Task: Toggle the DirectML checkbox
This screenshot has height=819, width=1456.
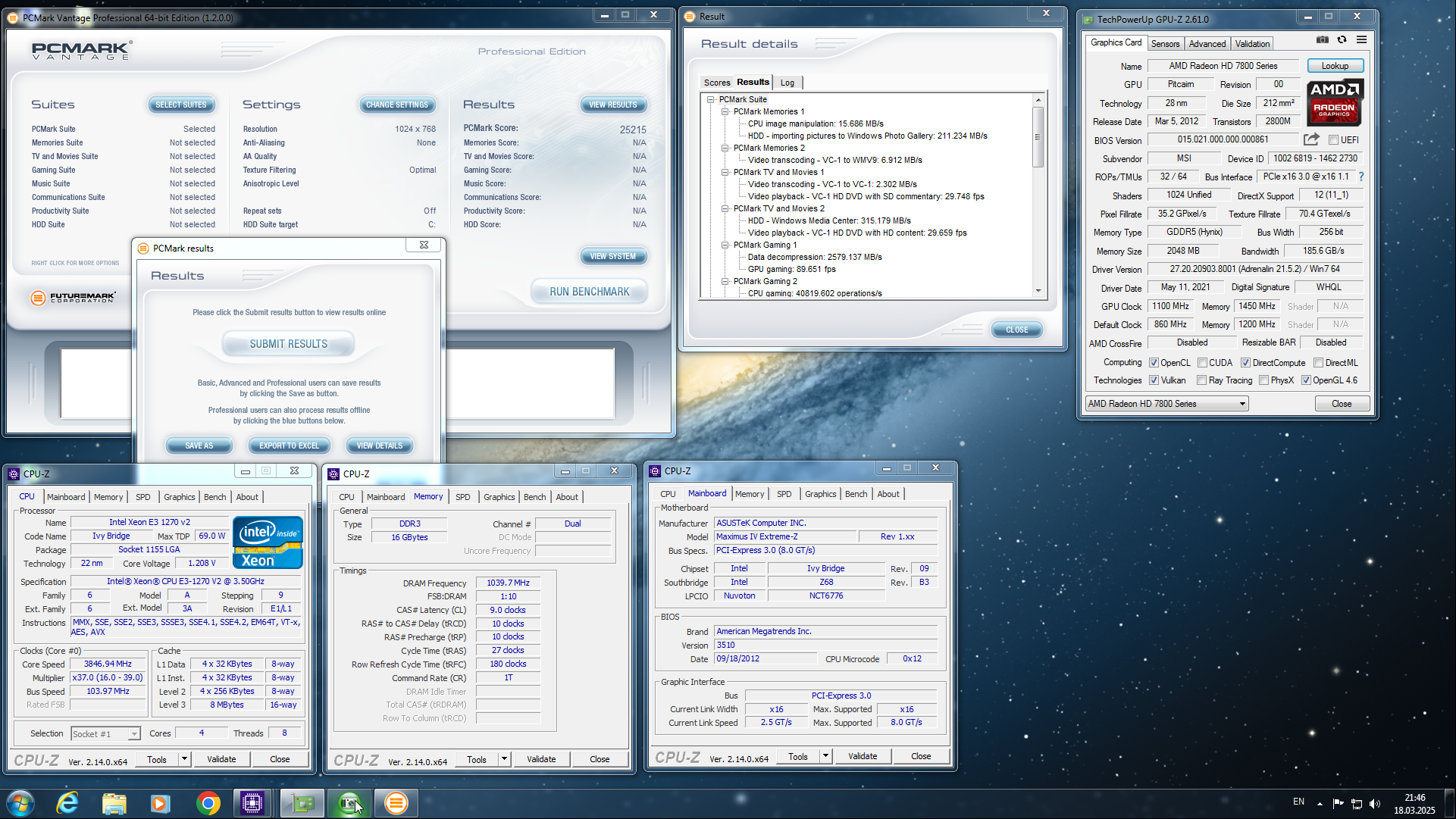Action: click(x=1318, y=363)
